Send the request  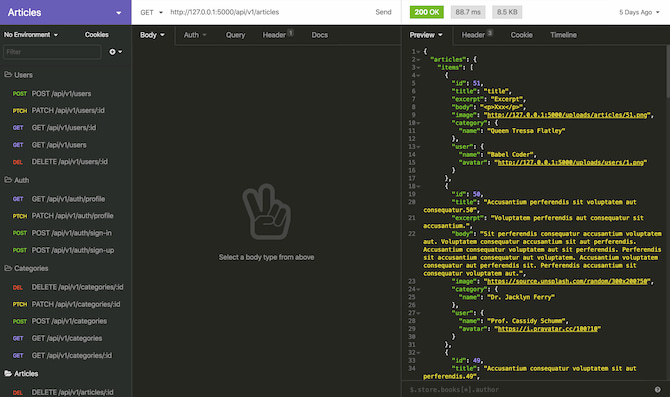[383, 12]
